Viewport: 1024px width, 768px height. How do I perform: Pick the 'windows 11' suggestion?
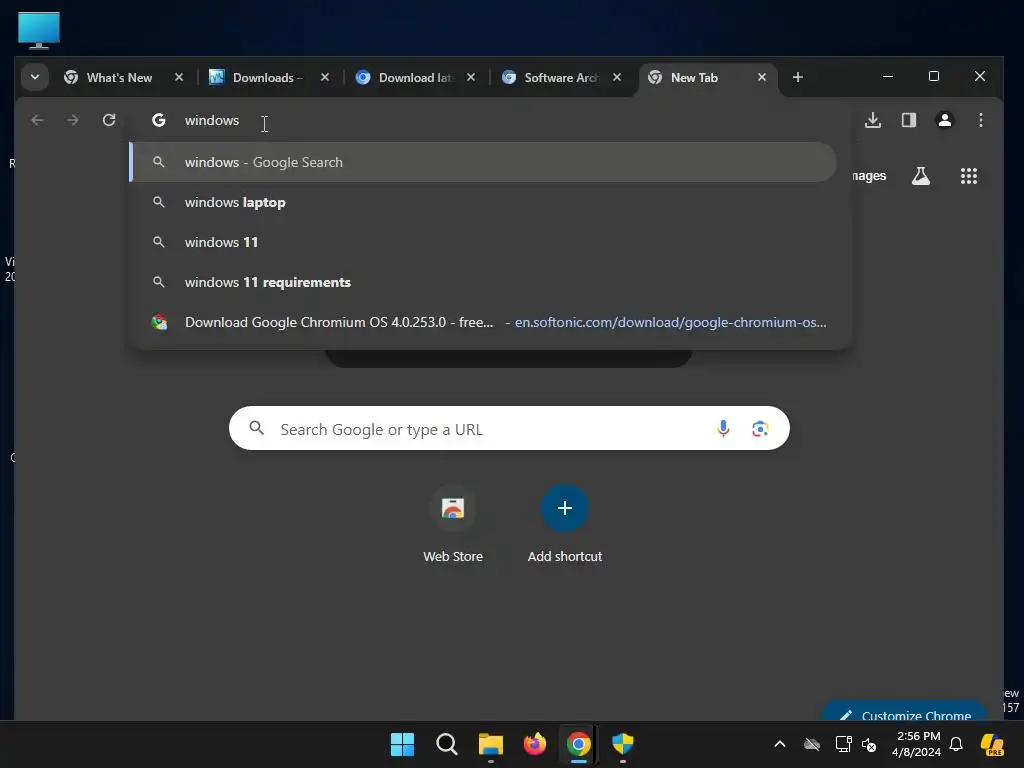click(x=483, y=242)
